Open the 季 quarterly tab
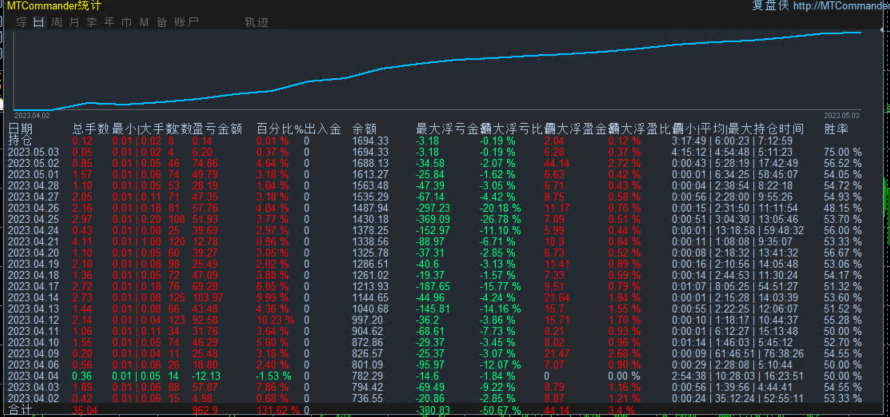This screenshot has height=417, width=890. [x=91, y=23]
